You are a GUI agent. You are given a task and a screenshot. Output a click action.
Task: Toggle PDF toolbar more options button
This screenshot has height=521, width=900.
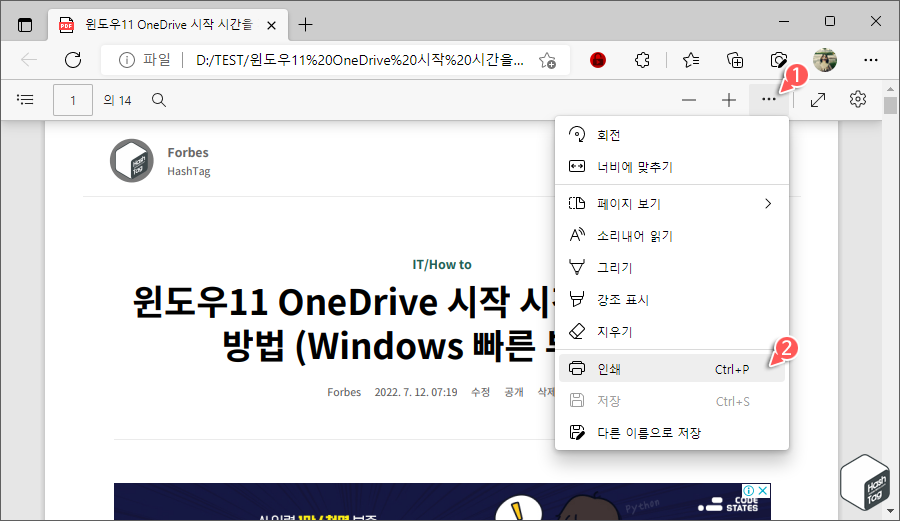pyautogui.click(x=769, y=100)
